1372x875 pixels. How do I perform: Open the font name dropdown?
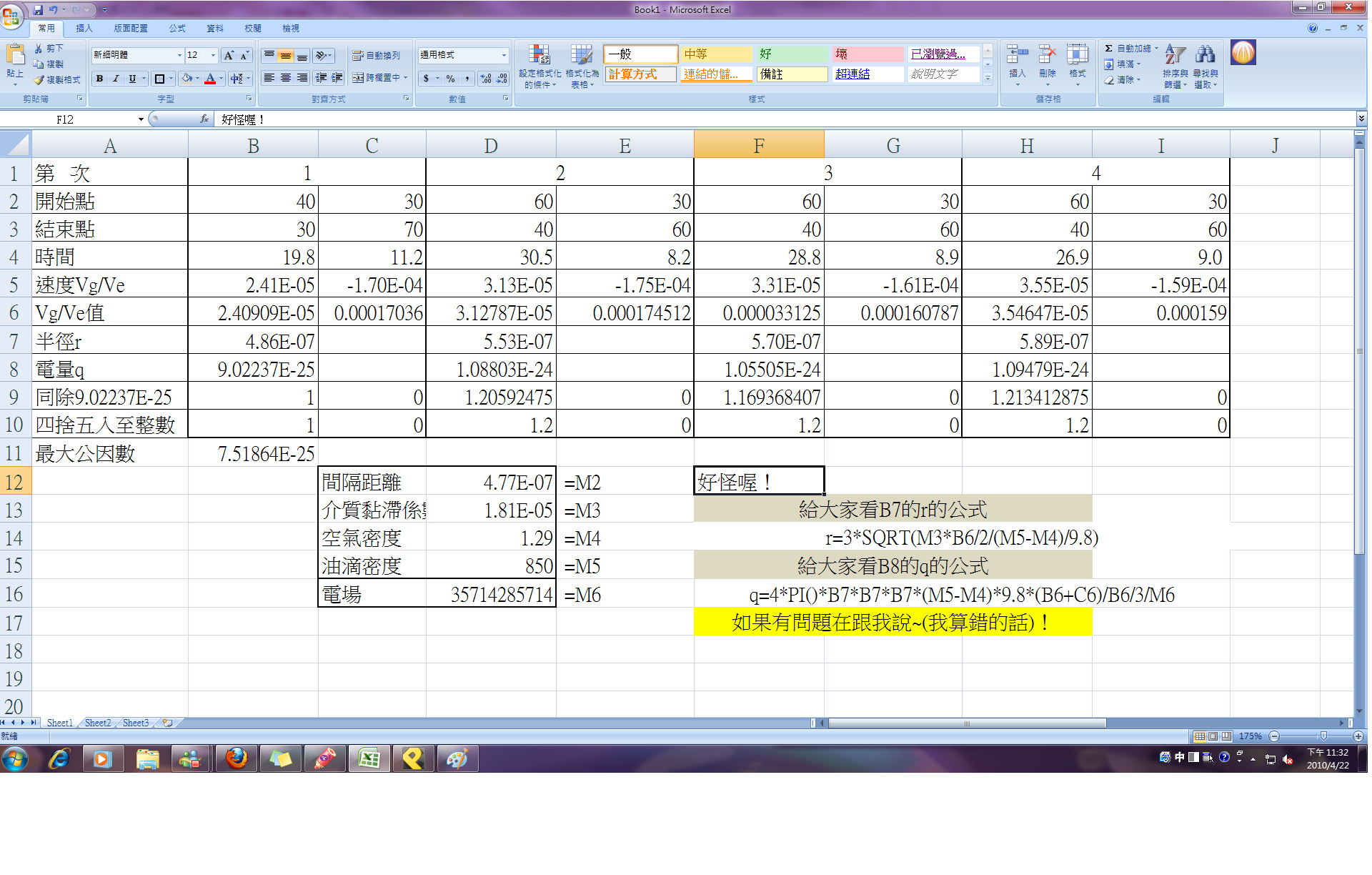coord(179,55)
